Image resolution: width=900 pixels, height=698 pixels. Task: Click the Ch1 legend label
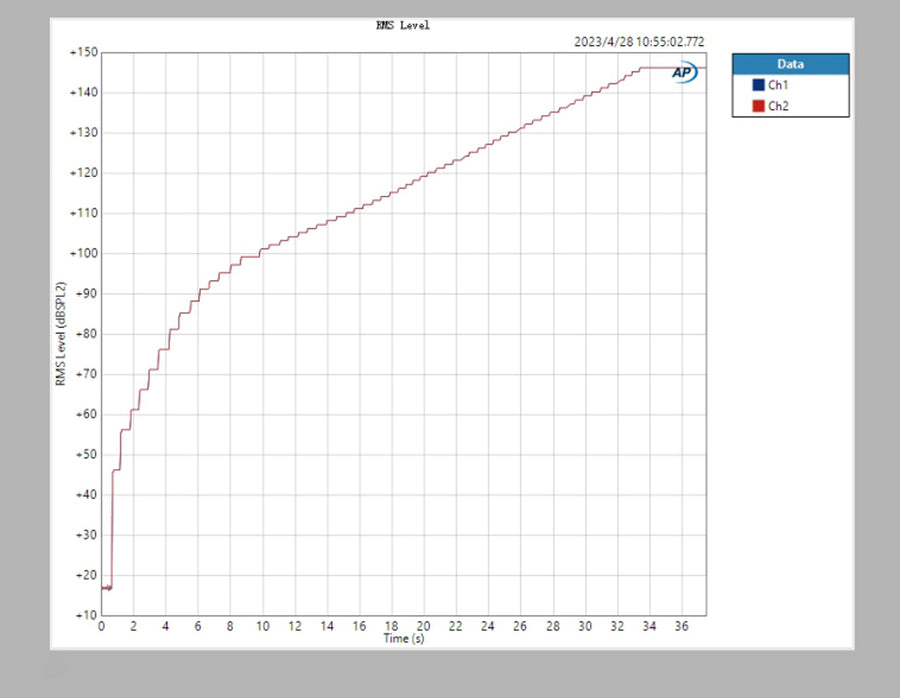[x=778, y=86]
